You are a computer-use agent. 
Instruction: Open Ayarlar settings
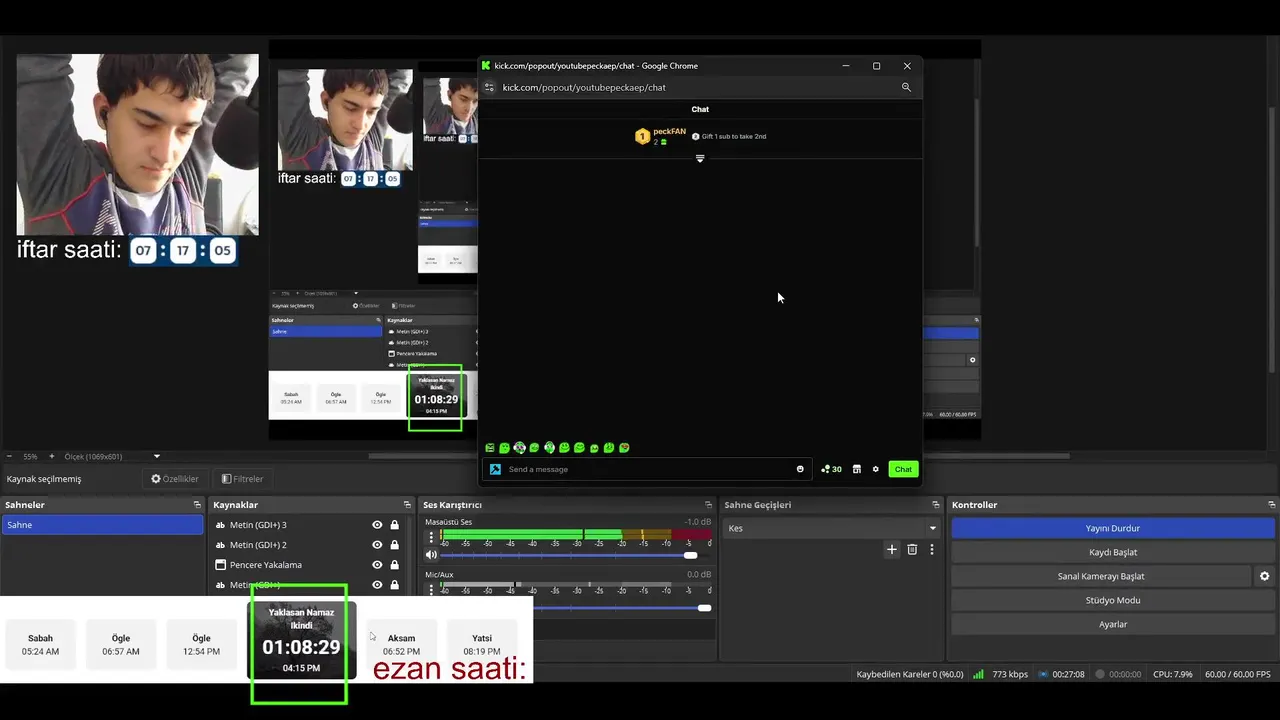tap(1113, 624)
